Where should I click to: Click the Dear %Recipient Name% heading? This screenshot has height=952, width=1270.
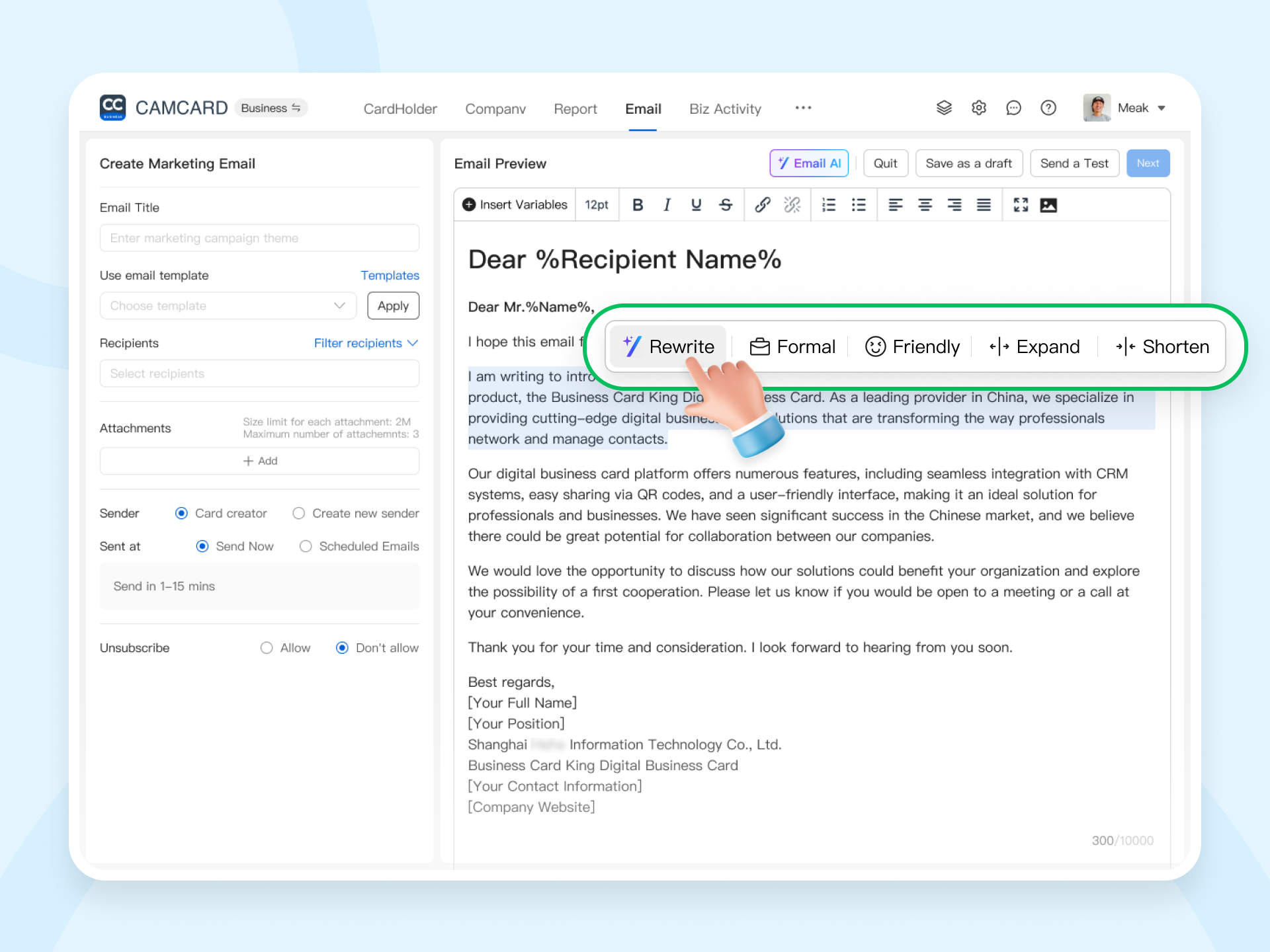coord(624,259)
